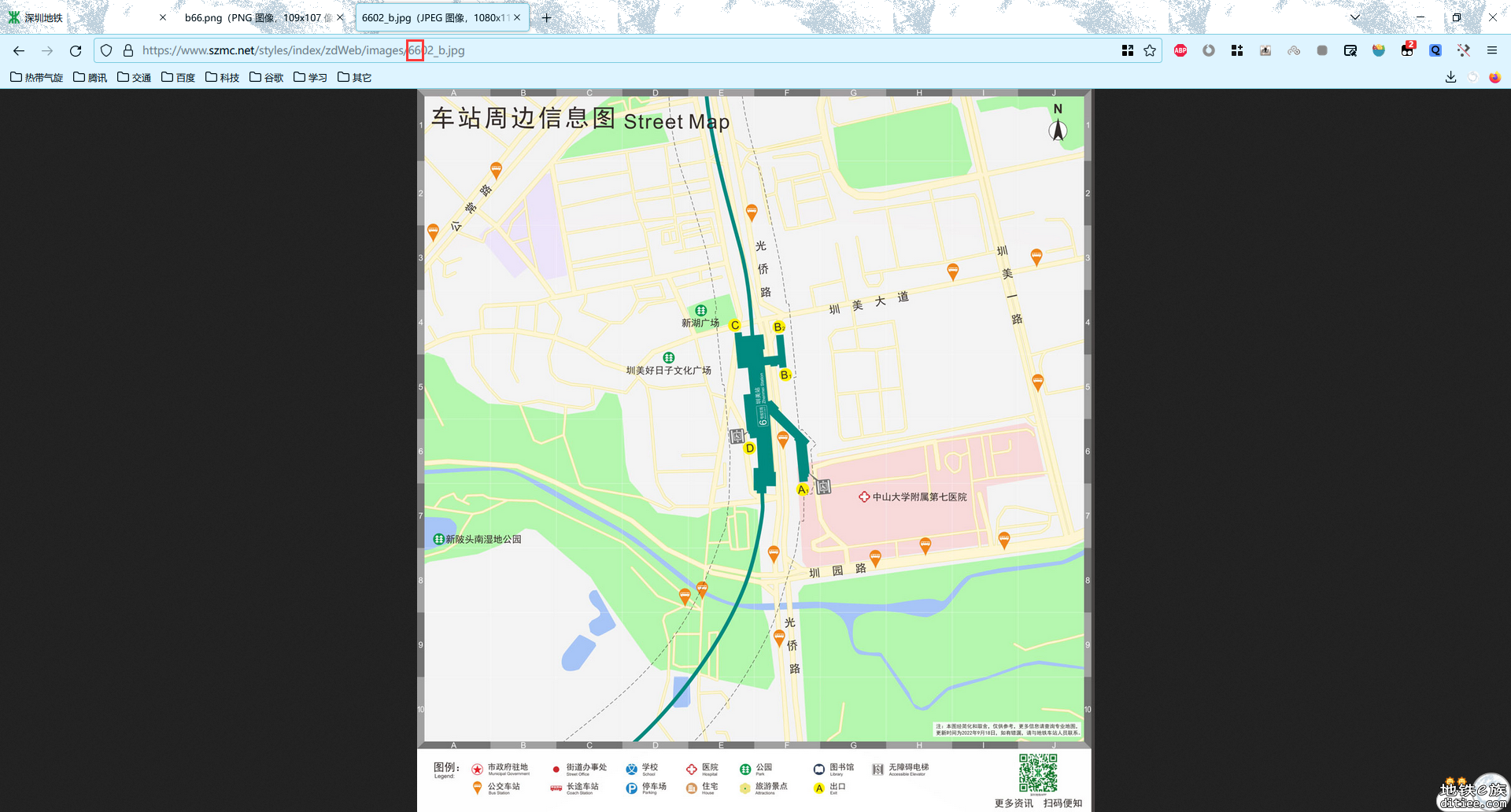Show site security lock information
This screenshot has width=1511, height=812.
point(128,50)
